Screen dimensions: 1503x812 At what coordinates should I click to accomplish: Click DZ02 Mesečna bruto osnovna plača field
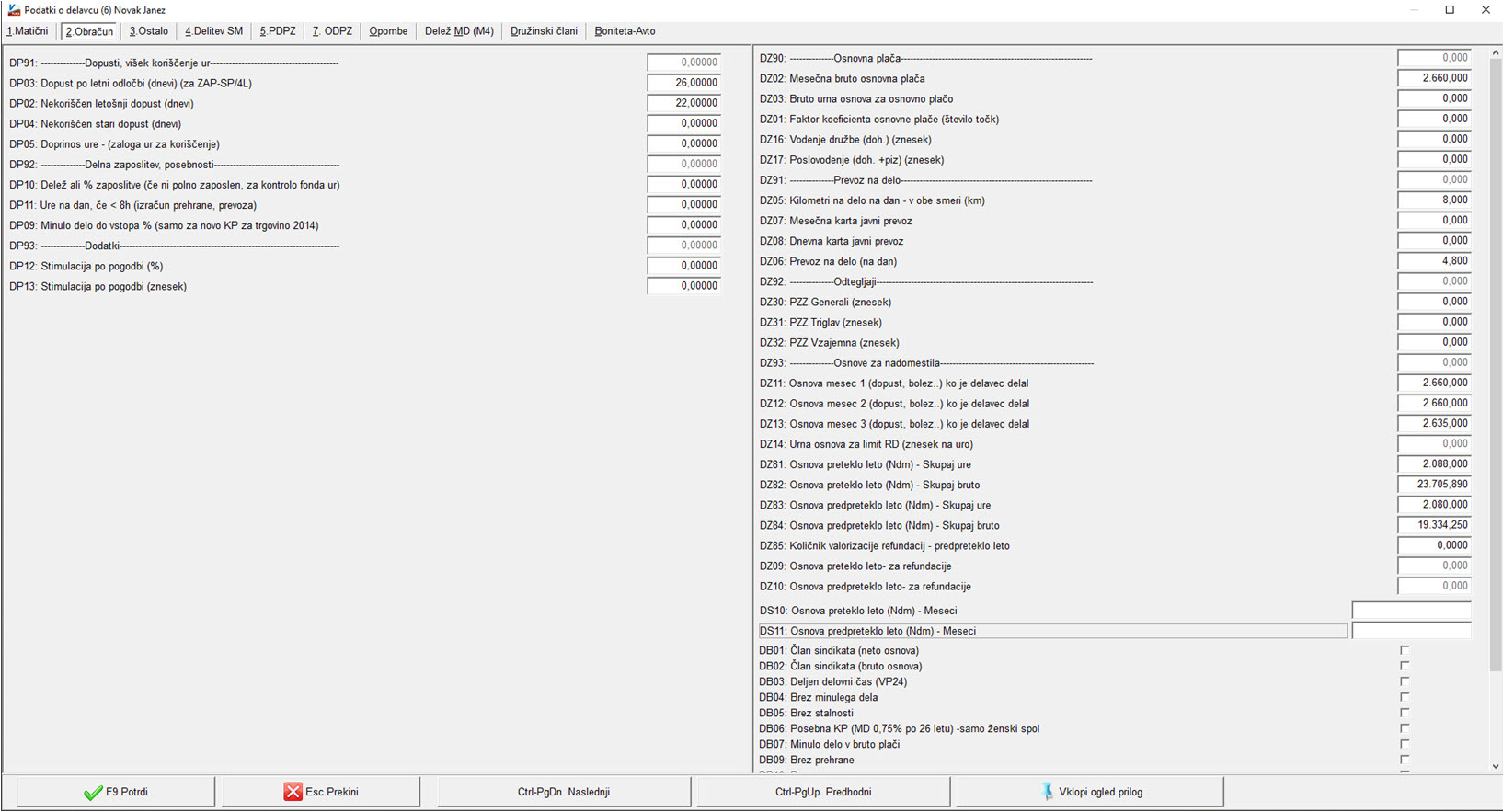[x=1434, y=78]
